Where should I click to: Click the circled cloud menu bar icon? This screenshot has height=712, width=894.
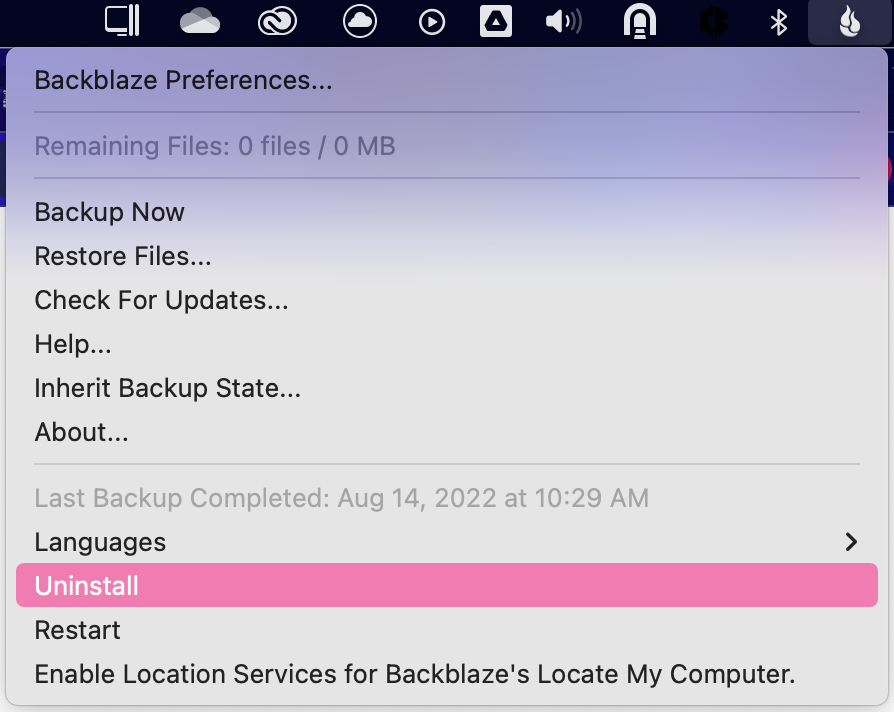(x=360, y=22)
